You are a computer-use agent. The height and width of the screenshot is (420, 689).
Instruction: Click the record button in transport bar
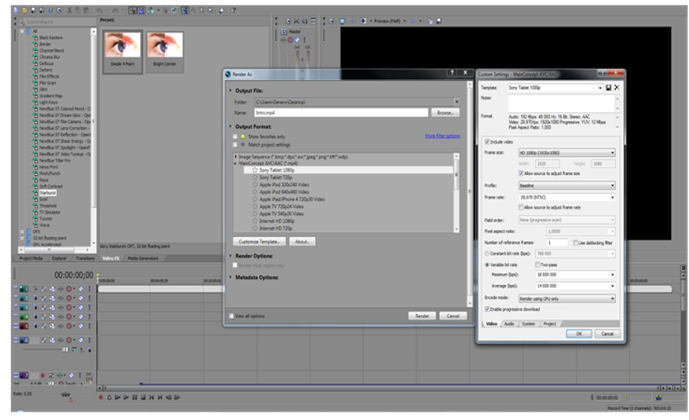tap(103, 397)
